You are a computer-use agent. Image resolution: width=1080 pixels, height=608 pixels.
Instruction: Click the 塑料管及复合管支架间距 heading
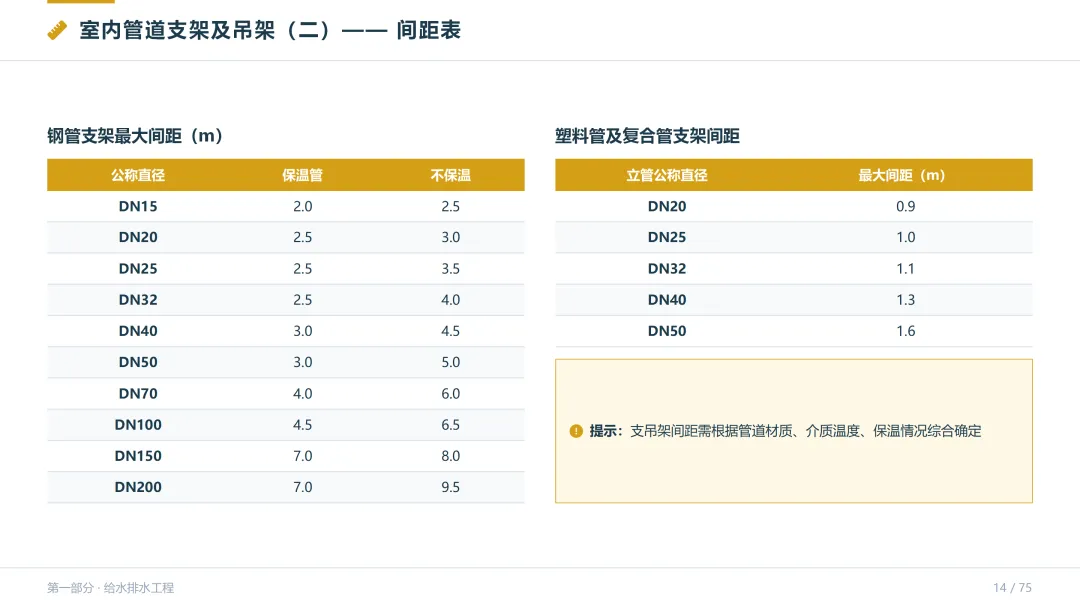[x=647, y=136]
